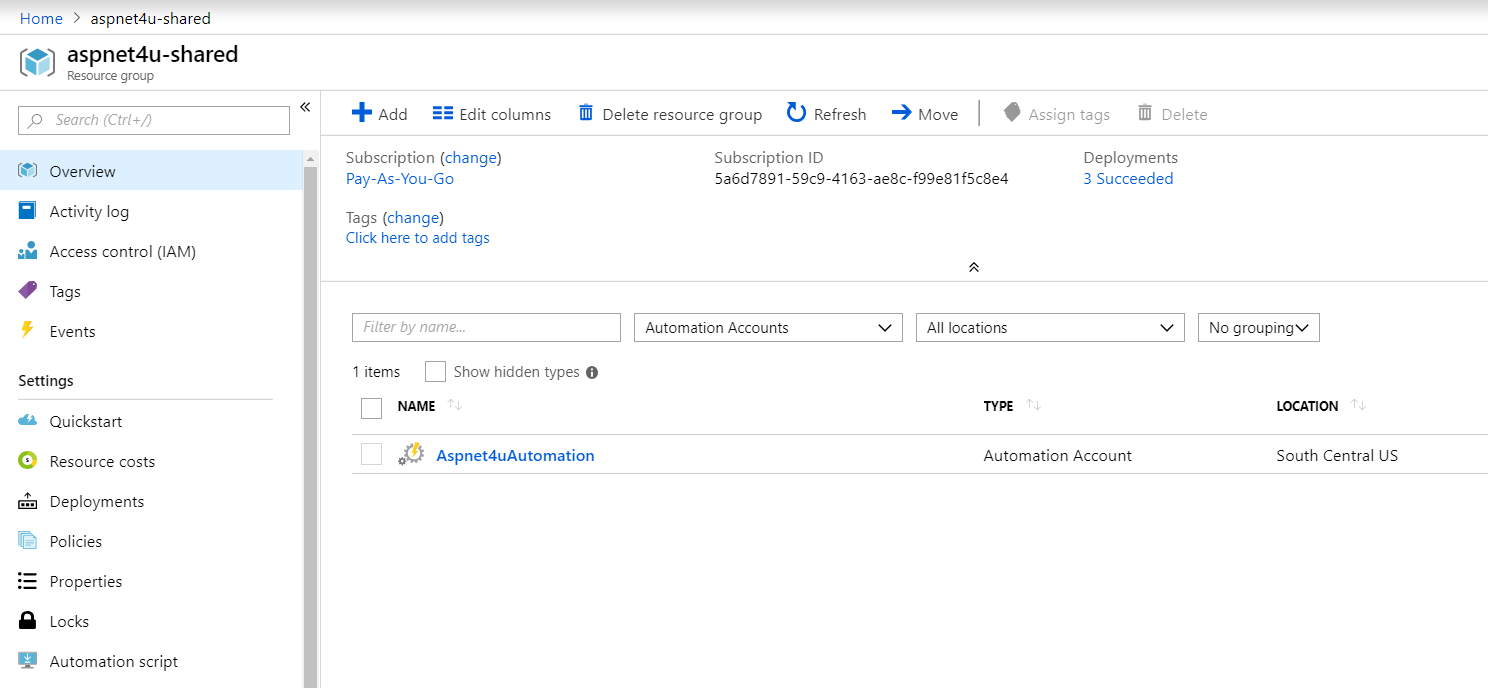Collapse the essentials section with up chevrons
The image size is (1488, 688).
[973, 267]
